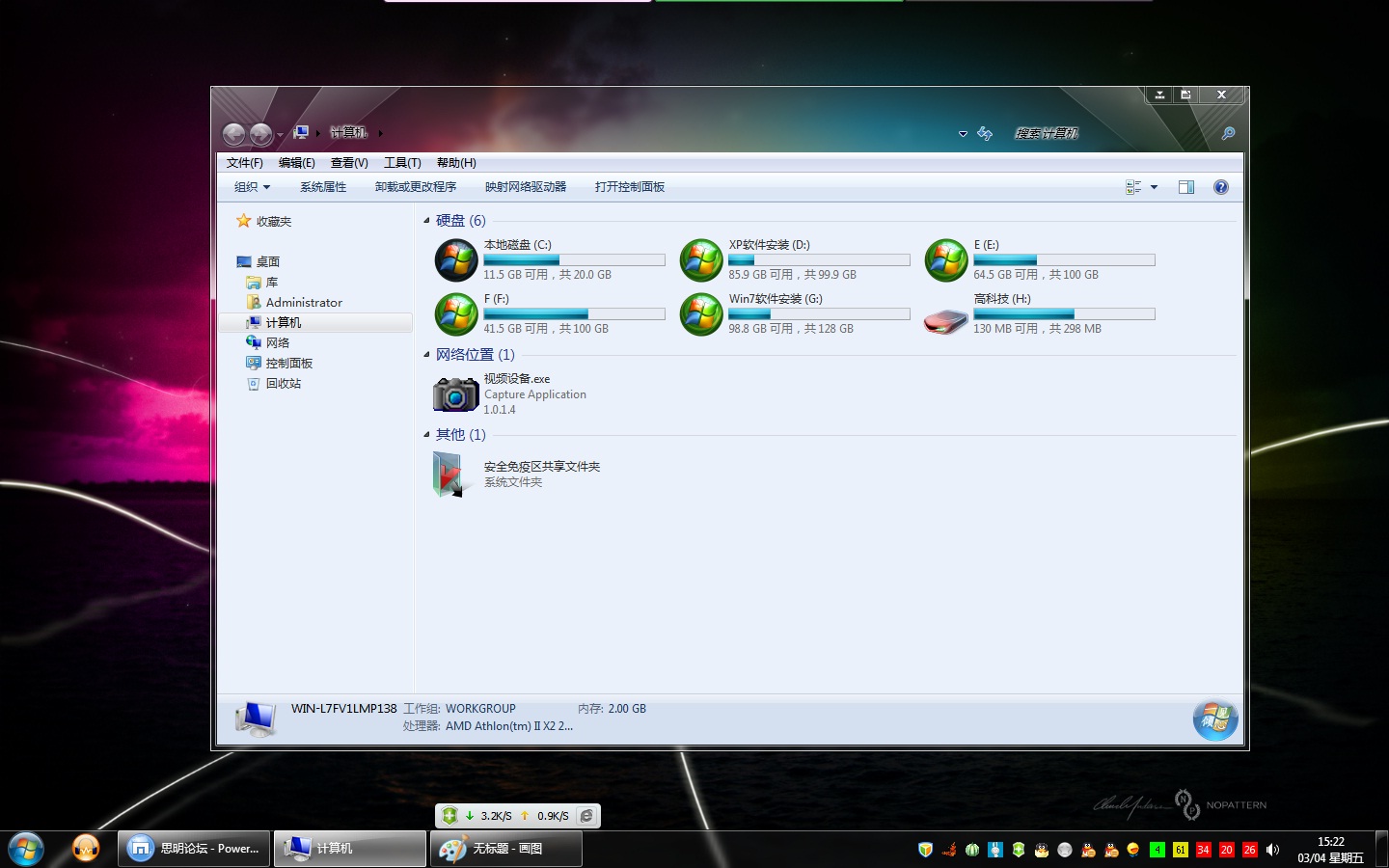
Task: Click the yellow 61 temperature tray icon
Action: click(1181, 850)
